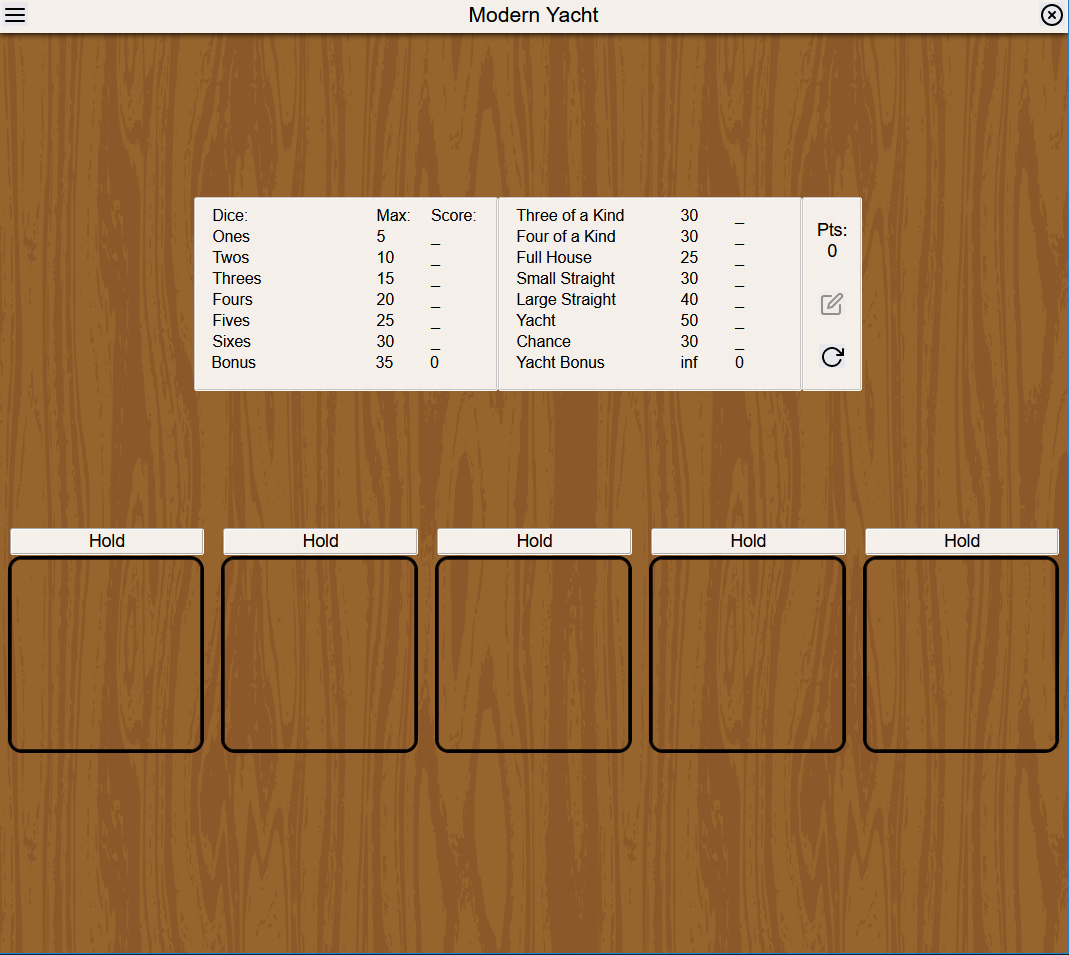
Task: Toggle Hold above the second die
Action: 320,541
